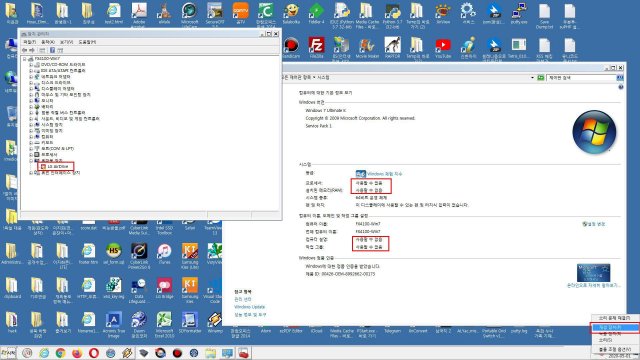Open the Microsoft Excel 2010 desktop shortcut
Viewport: 640px width, 360px height.
[164, 324]
